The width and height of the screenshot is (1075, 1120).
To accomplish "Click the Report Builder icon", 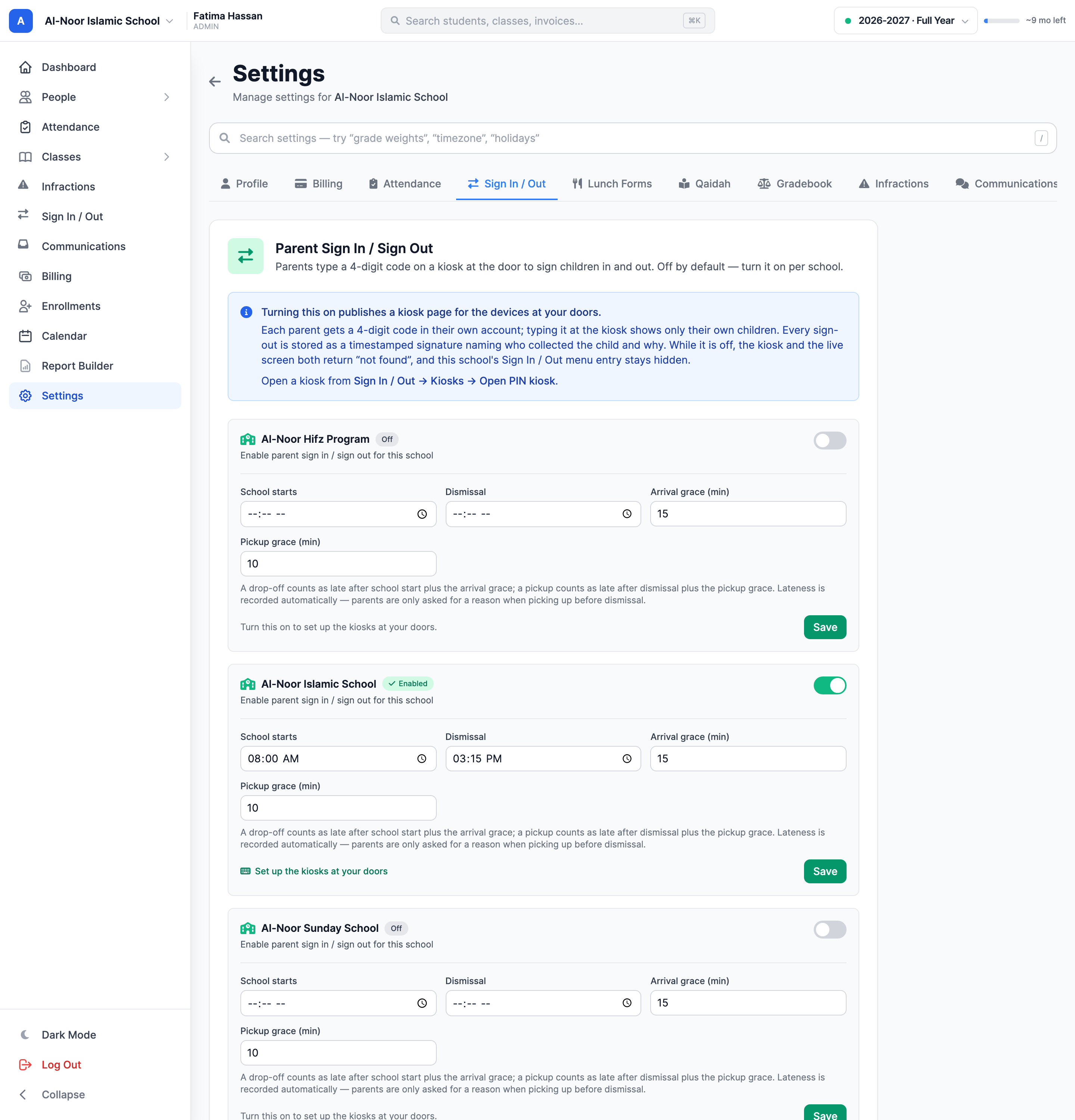I will click(25, 366).
